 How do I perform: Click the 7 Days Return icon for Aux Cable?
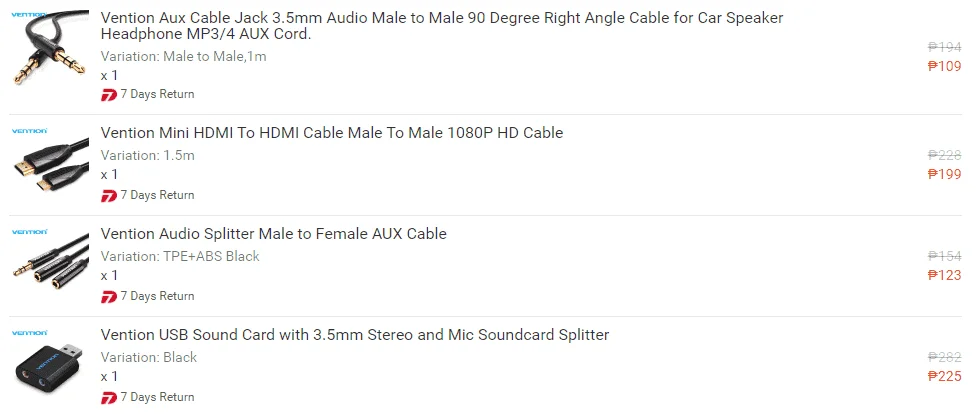(x=109, y=95)
